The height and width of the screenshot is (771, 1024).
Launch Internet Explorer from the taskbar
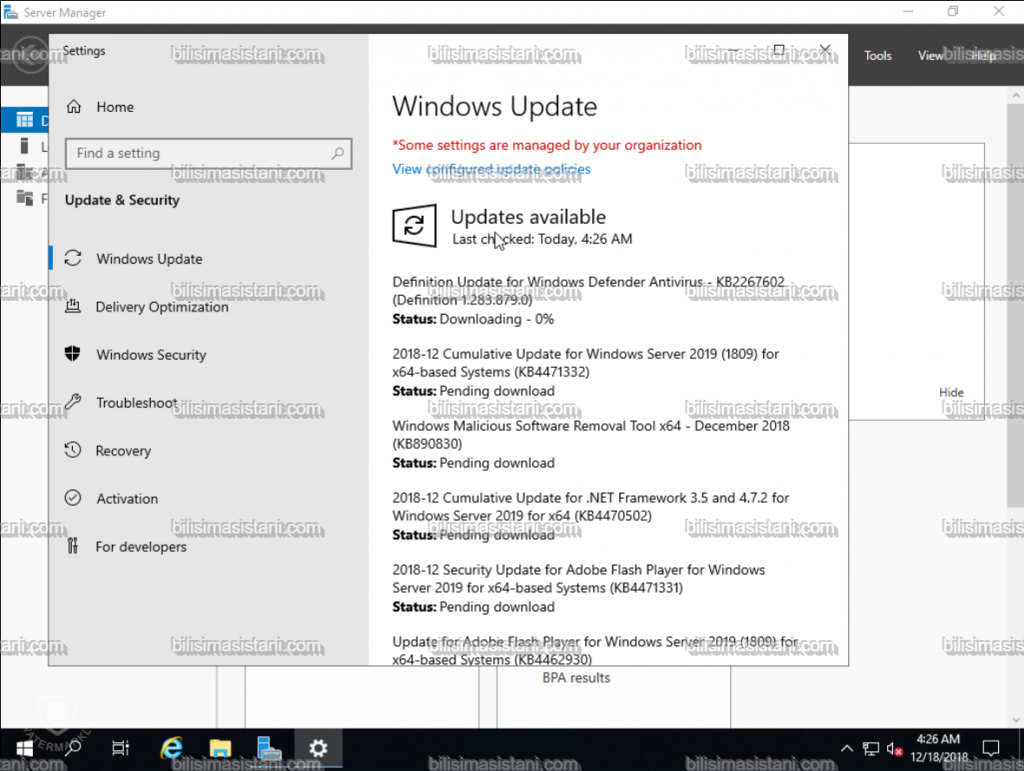click(x=171, y=748)
